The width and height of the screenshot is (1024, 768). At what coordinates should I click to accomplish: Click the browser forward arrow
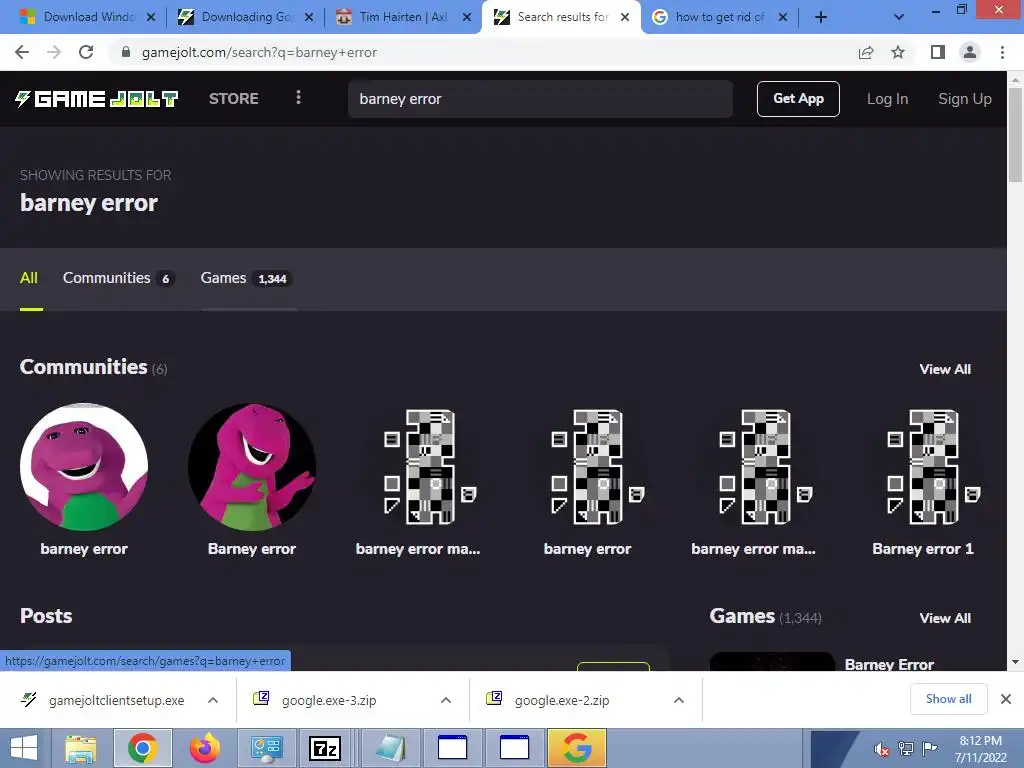54,52
